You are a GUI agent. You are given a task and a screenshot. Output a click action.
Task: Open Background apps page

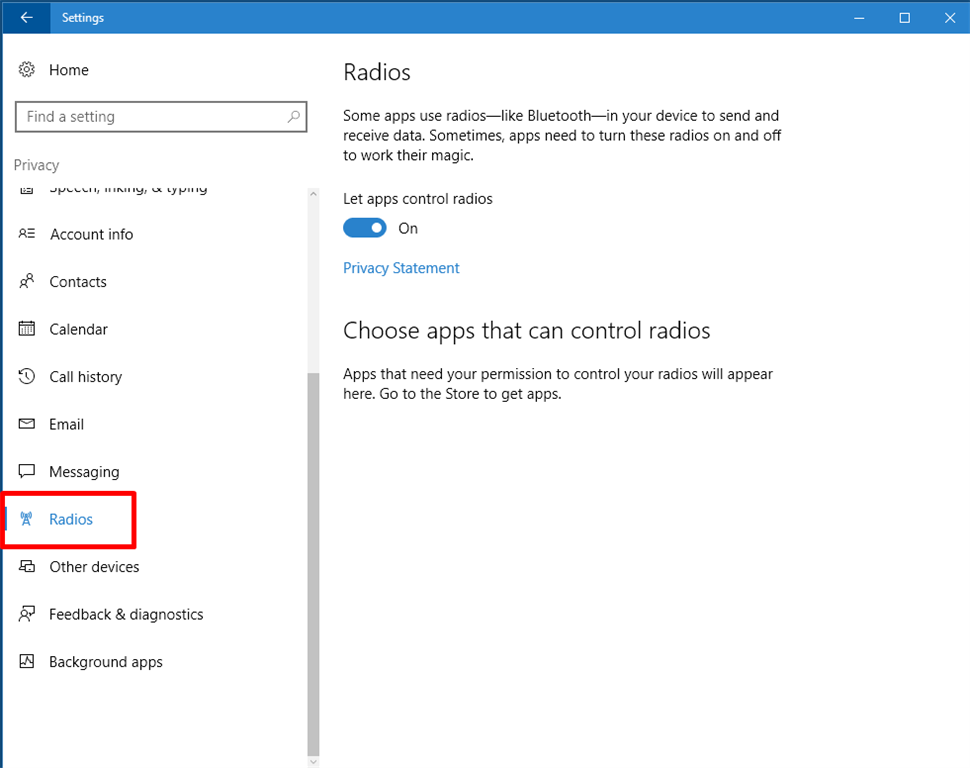[x=106, y=662]
